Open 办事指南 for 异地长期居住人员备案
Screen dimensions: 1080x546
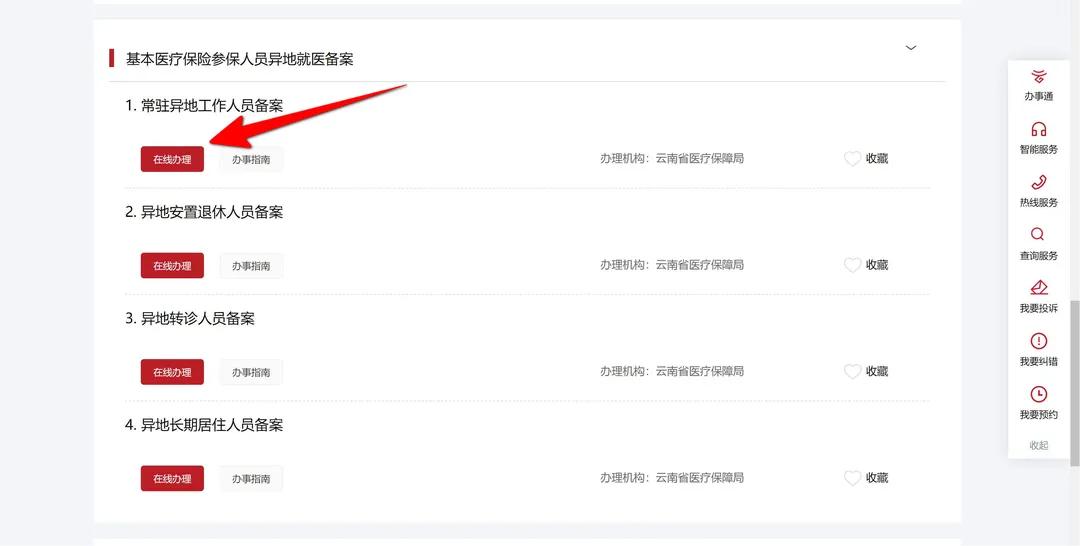pyautogui.click(x=251, y=479)
